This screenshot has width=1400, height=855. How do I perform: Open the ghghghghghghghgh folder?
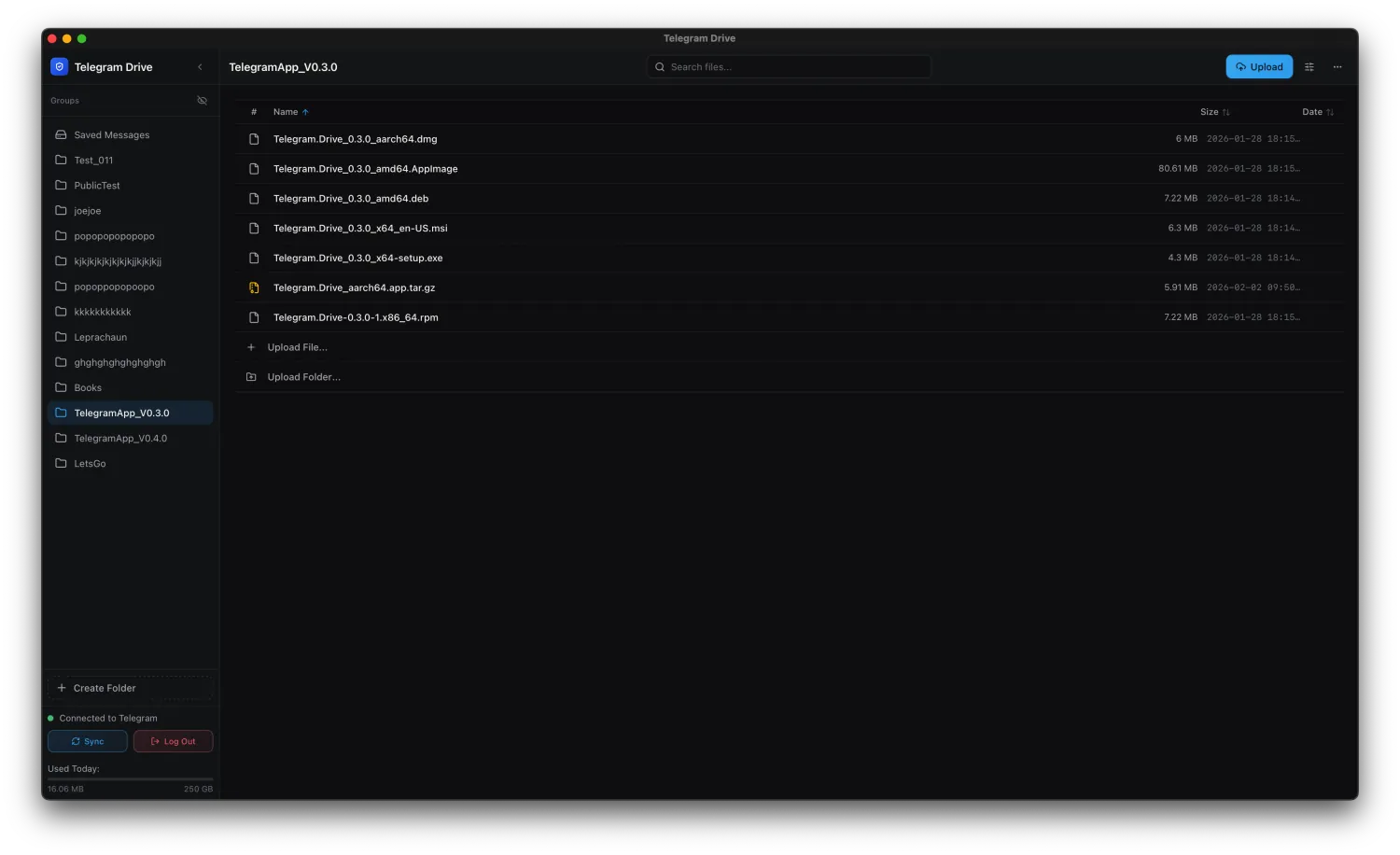(x=131, y=362)
